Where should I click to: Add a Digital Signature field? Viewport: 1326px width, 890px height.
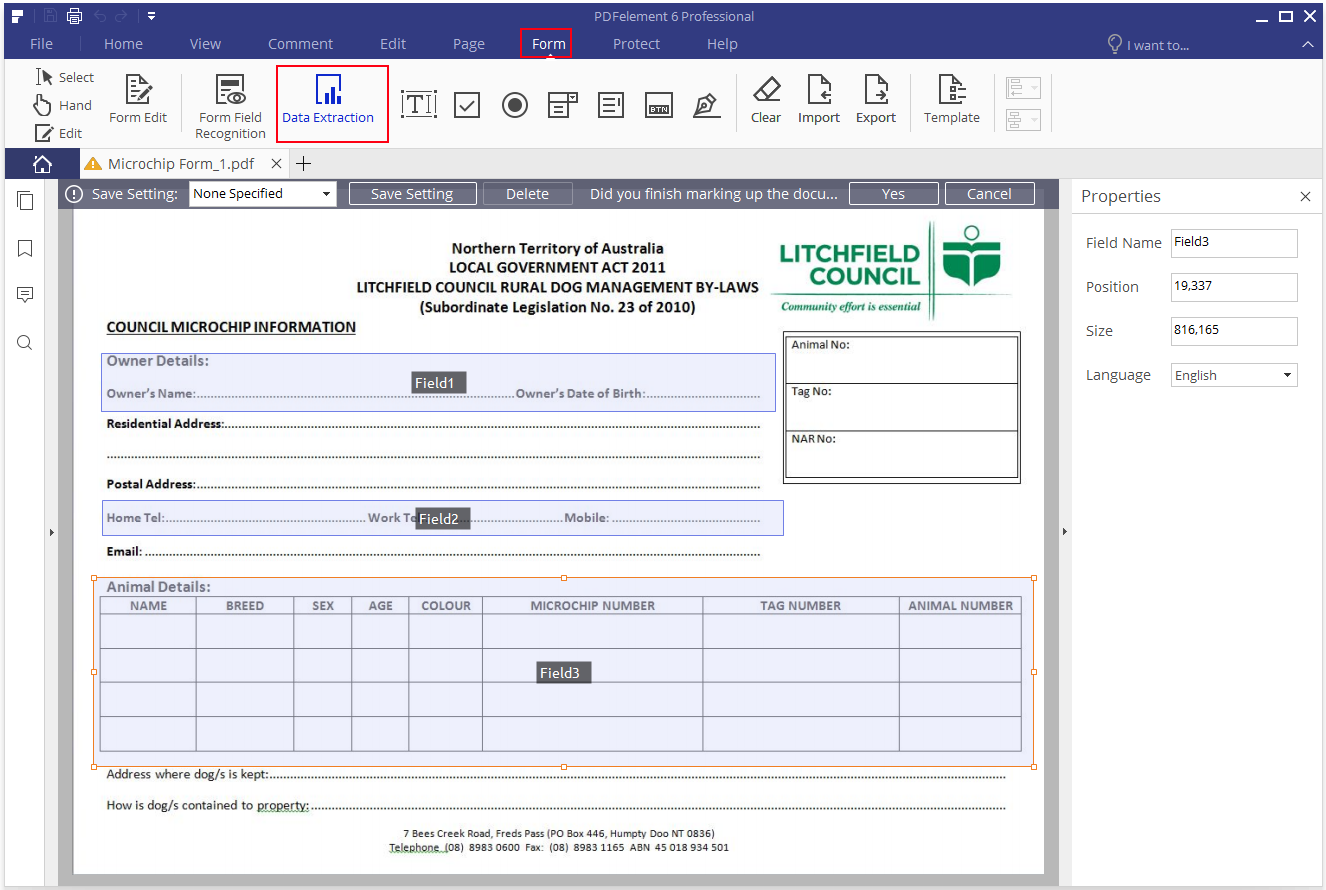point(707,105)
